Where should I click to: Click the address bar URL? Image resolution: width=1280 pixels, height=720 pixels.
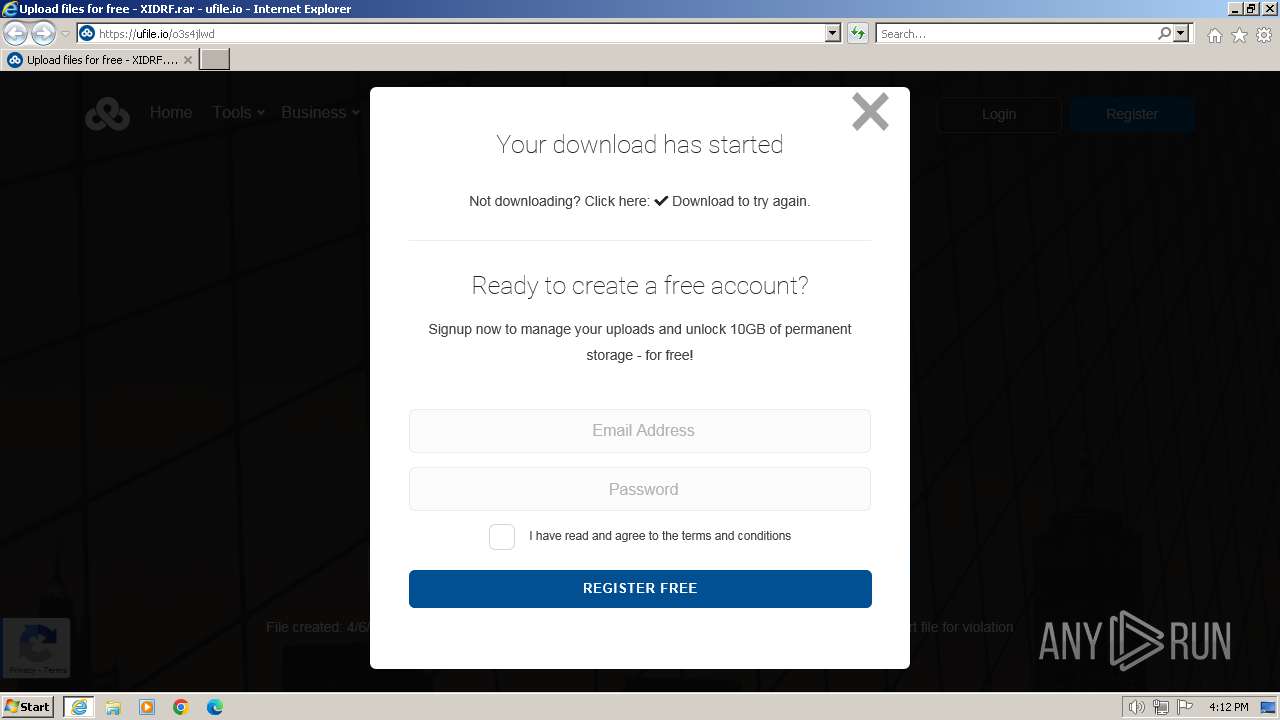(156, 34)
